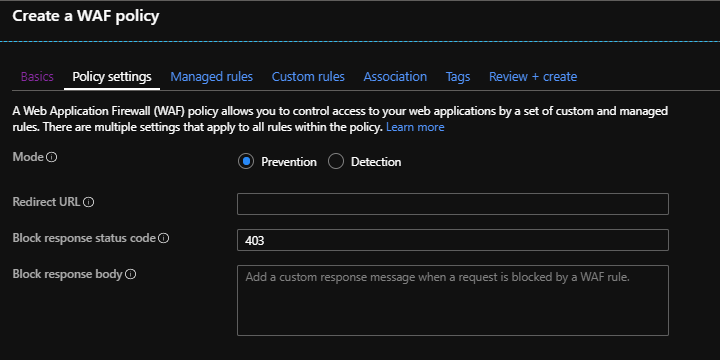Click info icon for Block response status code
The width and height of the screenshot is (720, 360).
[x=164, y=238]
